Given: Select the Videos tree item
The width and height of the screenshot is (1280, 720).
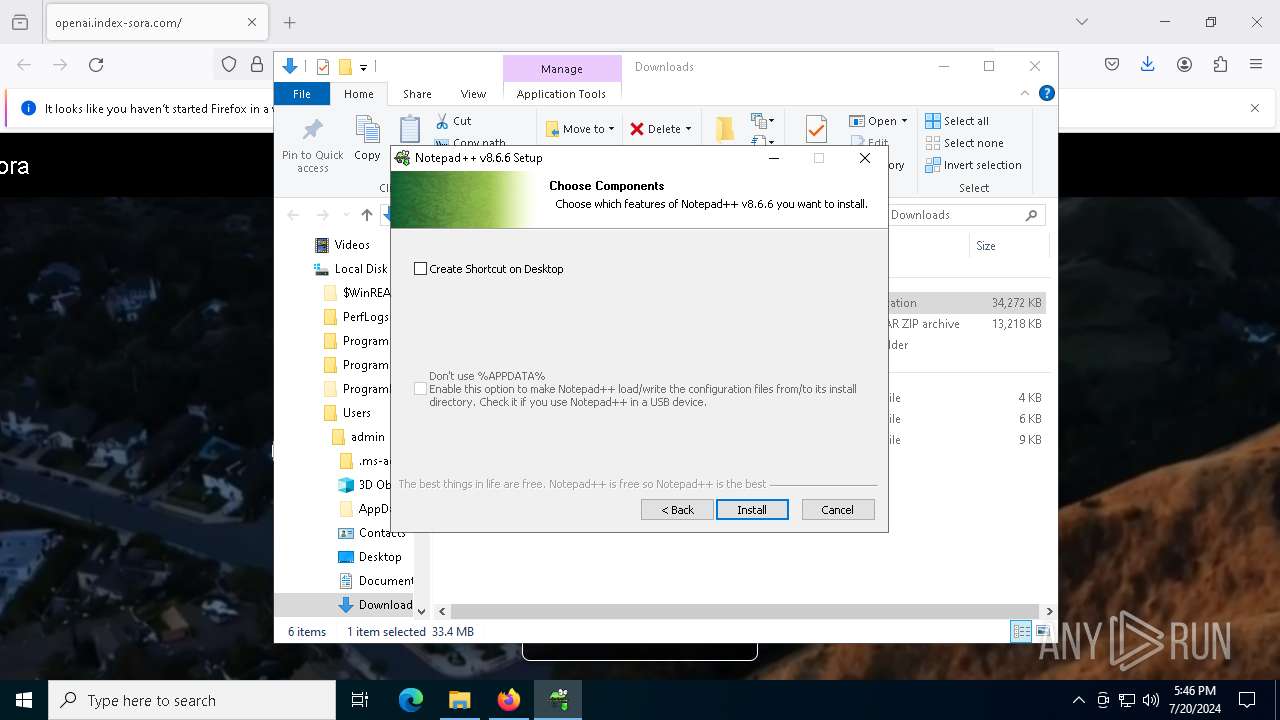Looking at the screenshot, I should coord(342,245).
